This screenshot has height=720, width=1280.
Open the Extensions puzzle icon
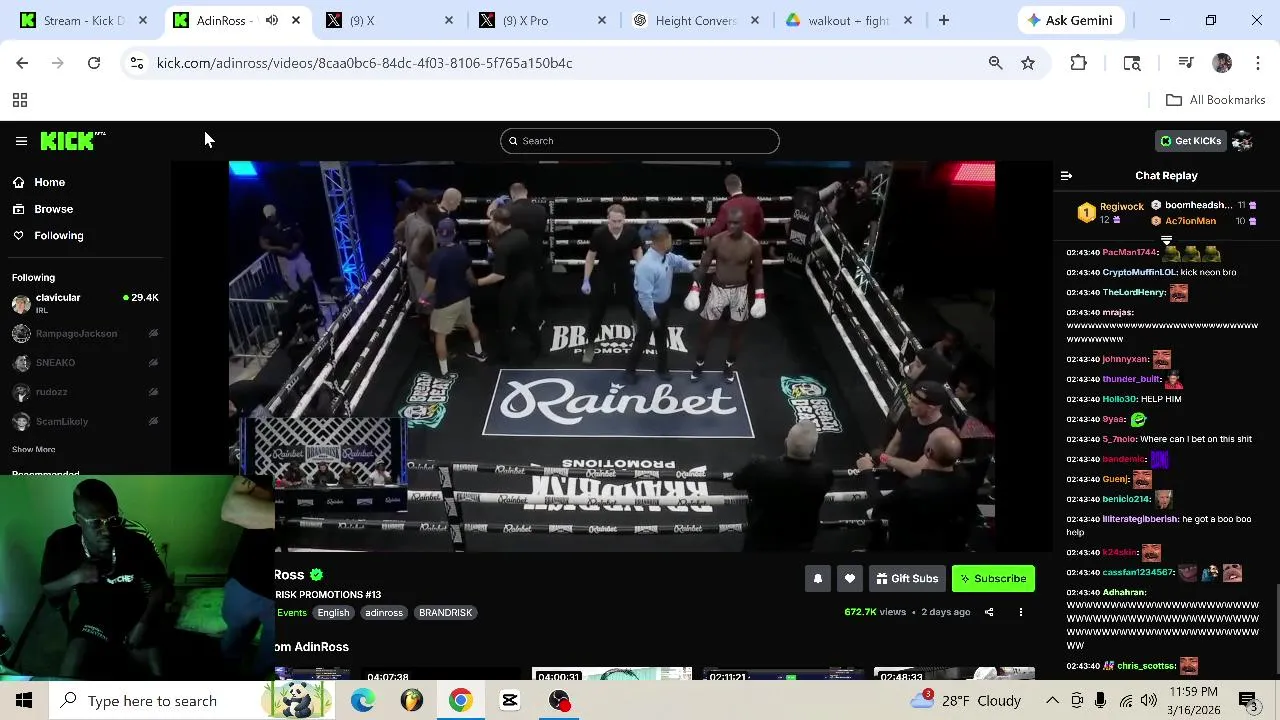tap(1078, 63)
